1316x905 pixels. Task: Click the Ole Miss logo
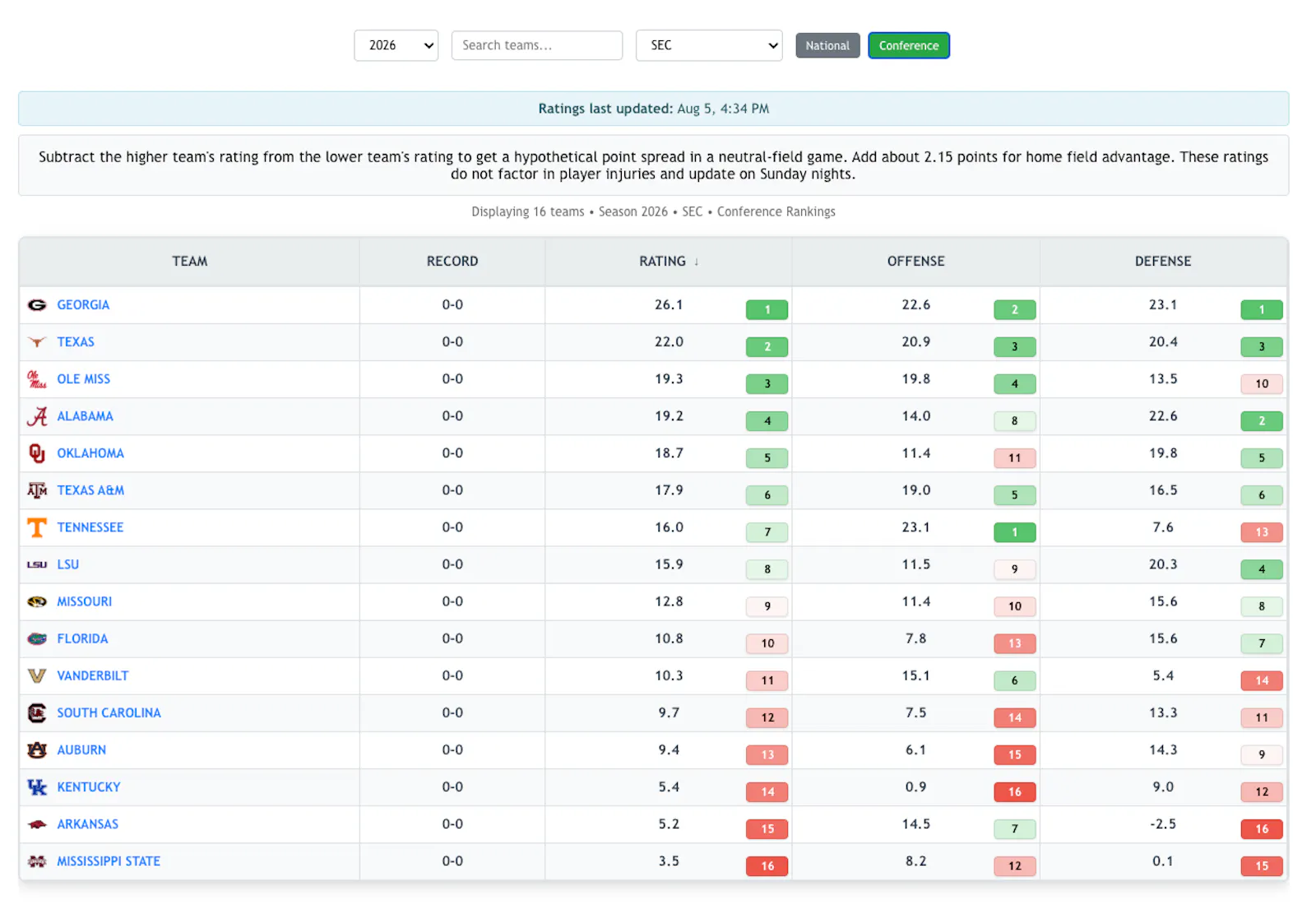click(37, 379)
